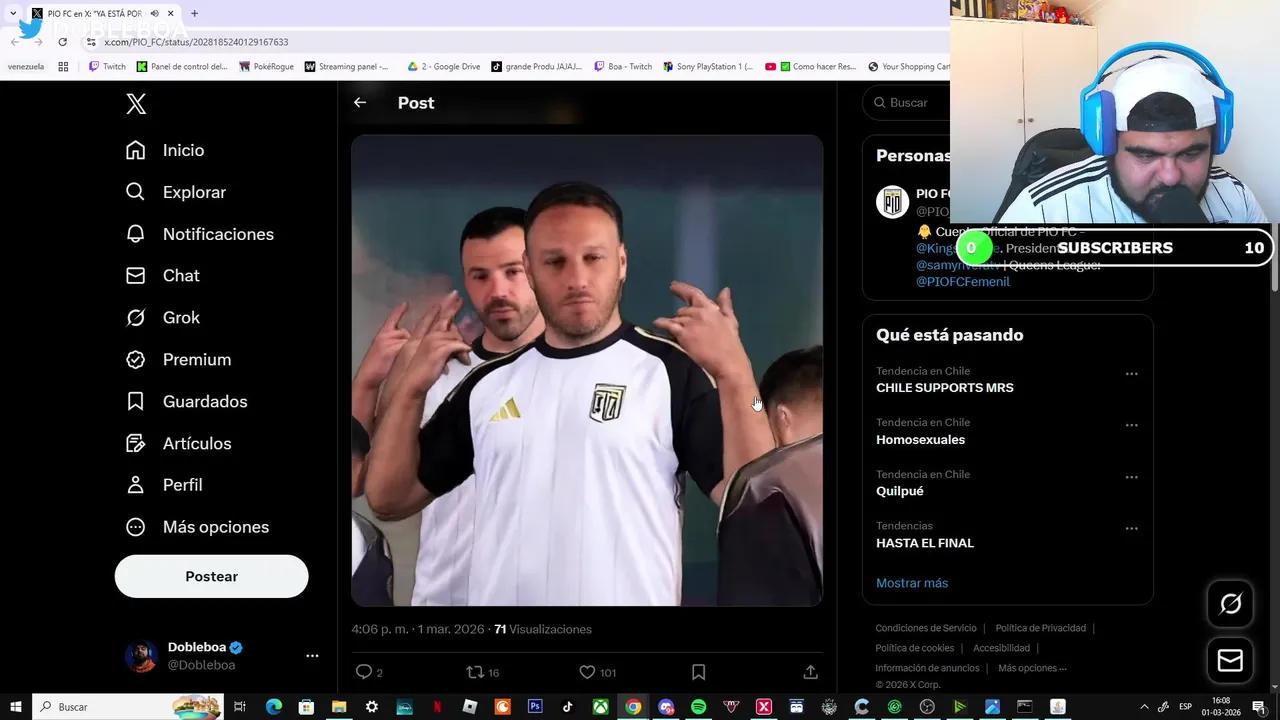The width and height of the screenshot is (1280, 720).
Task: Open Windows notification center
Action: 1259,707
